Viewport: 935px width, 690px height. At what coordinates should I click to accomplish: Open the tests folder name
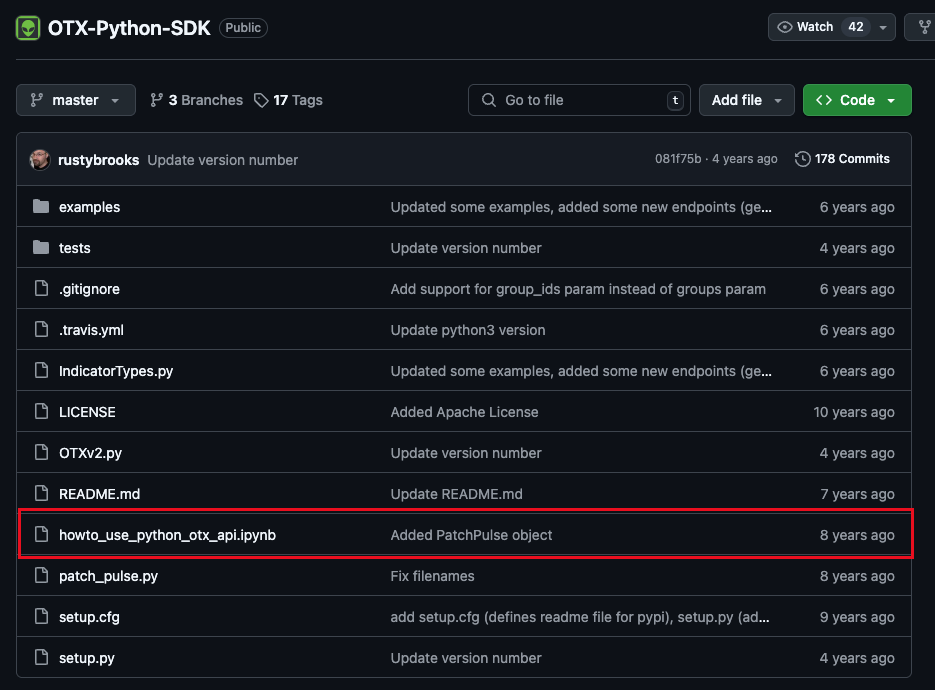[75, 248]
